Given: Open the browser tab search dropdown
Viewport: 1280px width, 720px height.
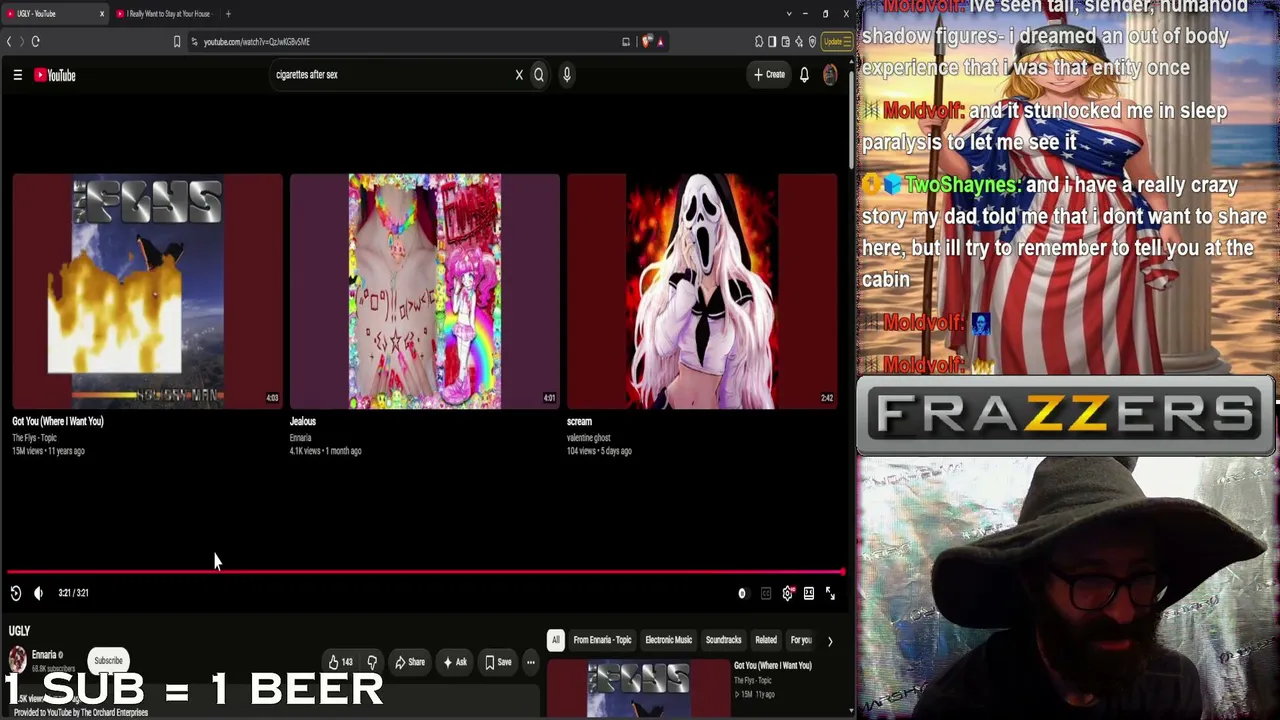Looking at the screenshot, I should click(789, 14).
